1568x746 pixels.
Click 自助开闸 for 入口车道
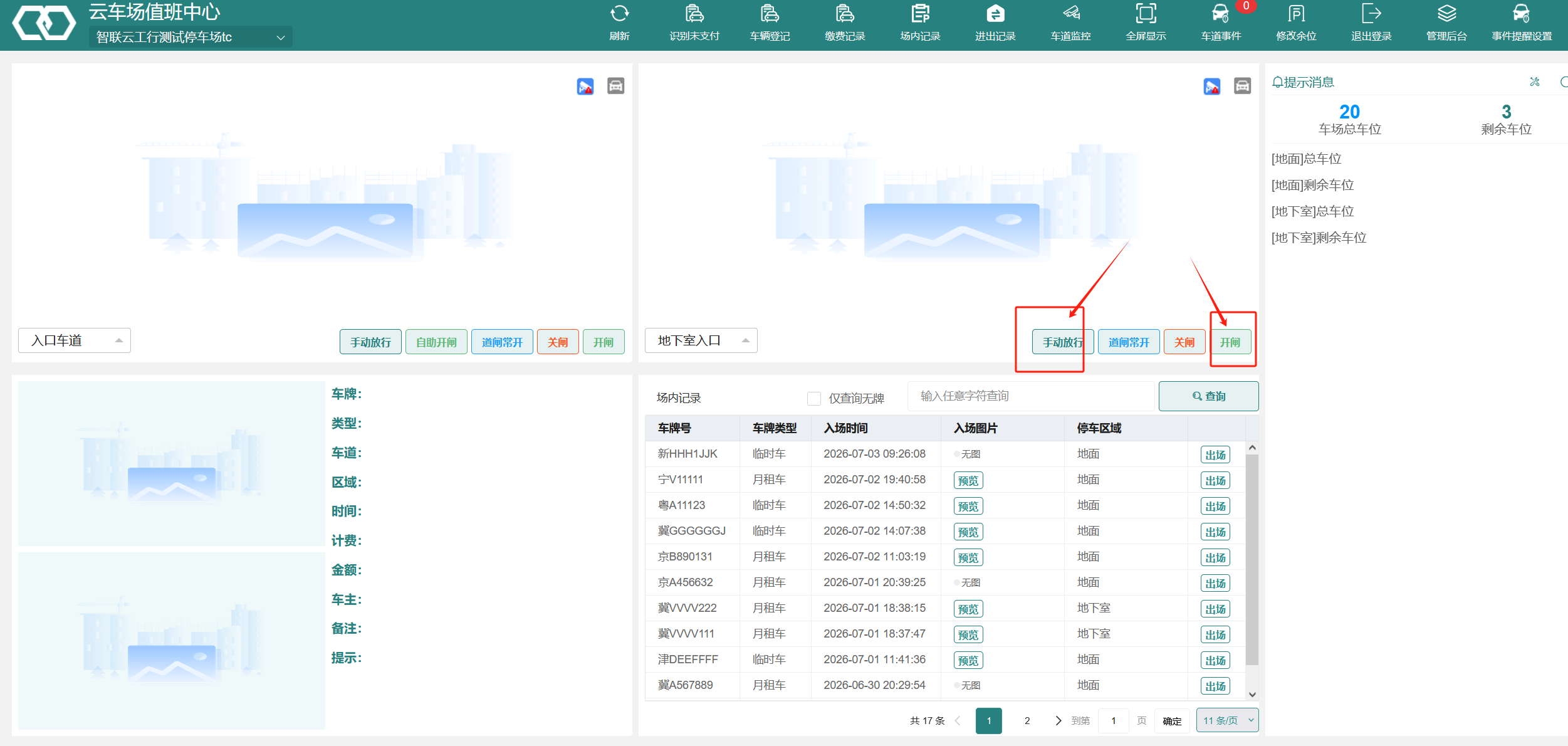point(436,342)
